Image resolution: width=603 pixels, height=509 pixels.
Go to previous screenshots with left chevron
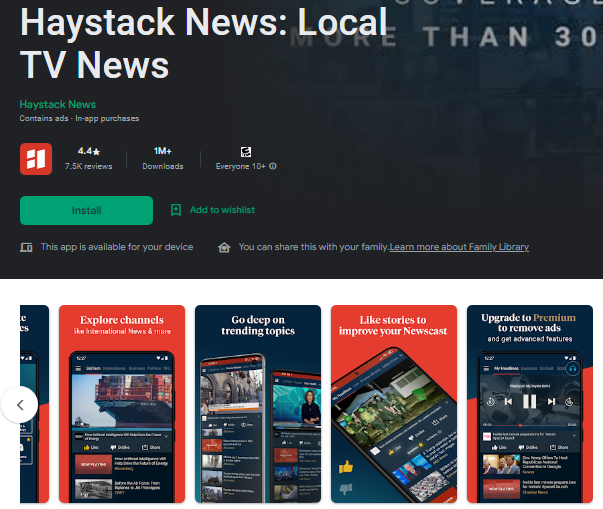click(x=20, y=404)
